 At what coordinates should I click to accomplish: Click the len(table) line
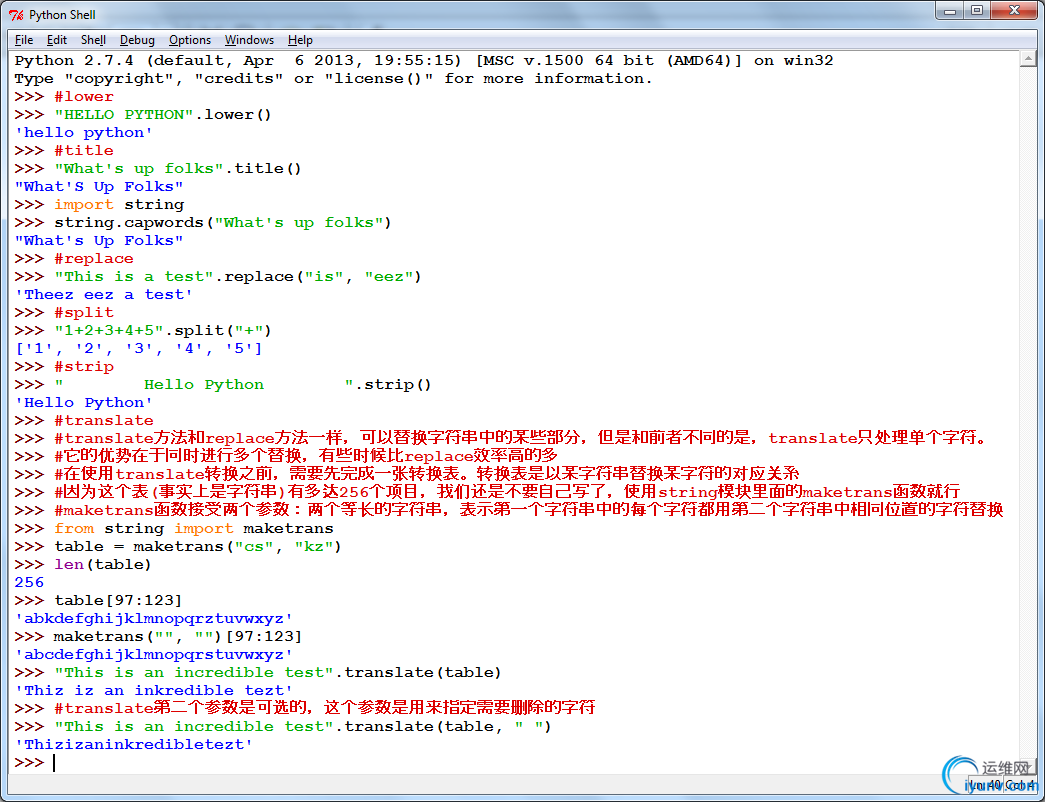[x=83, y=565]
